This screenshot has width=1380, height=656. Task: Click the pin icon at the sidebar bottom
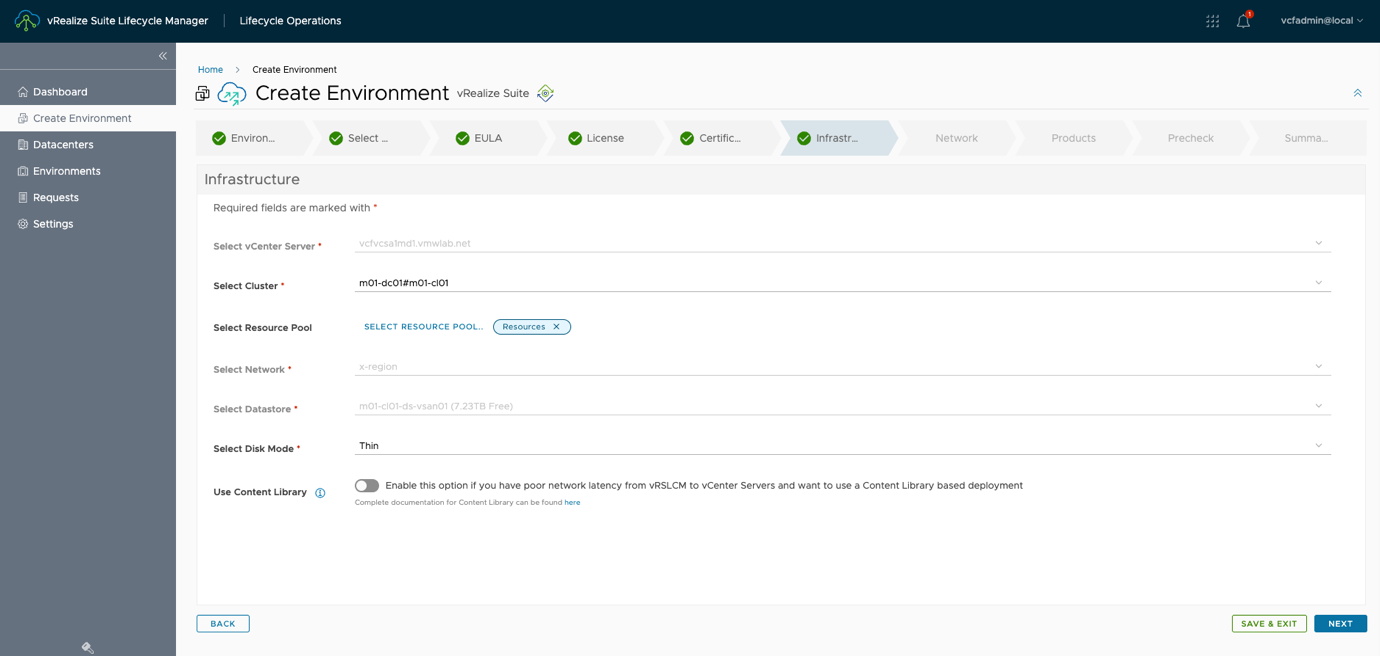coord(88,648)
